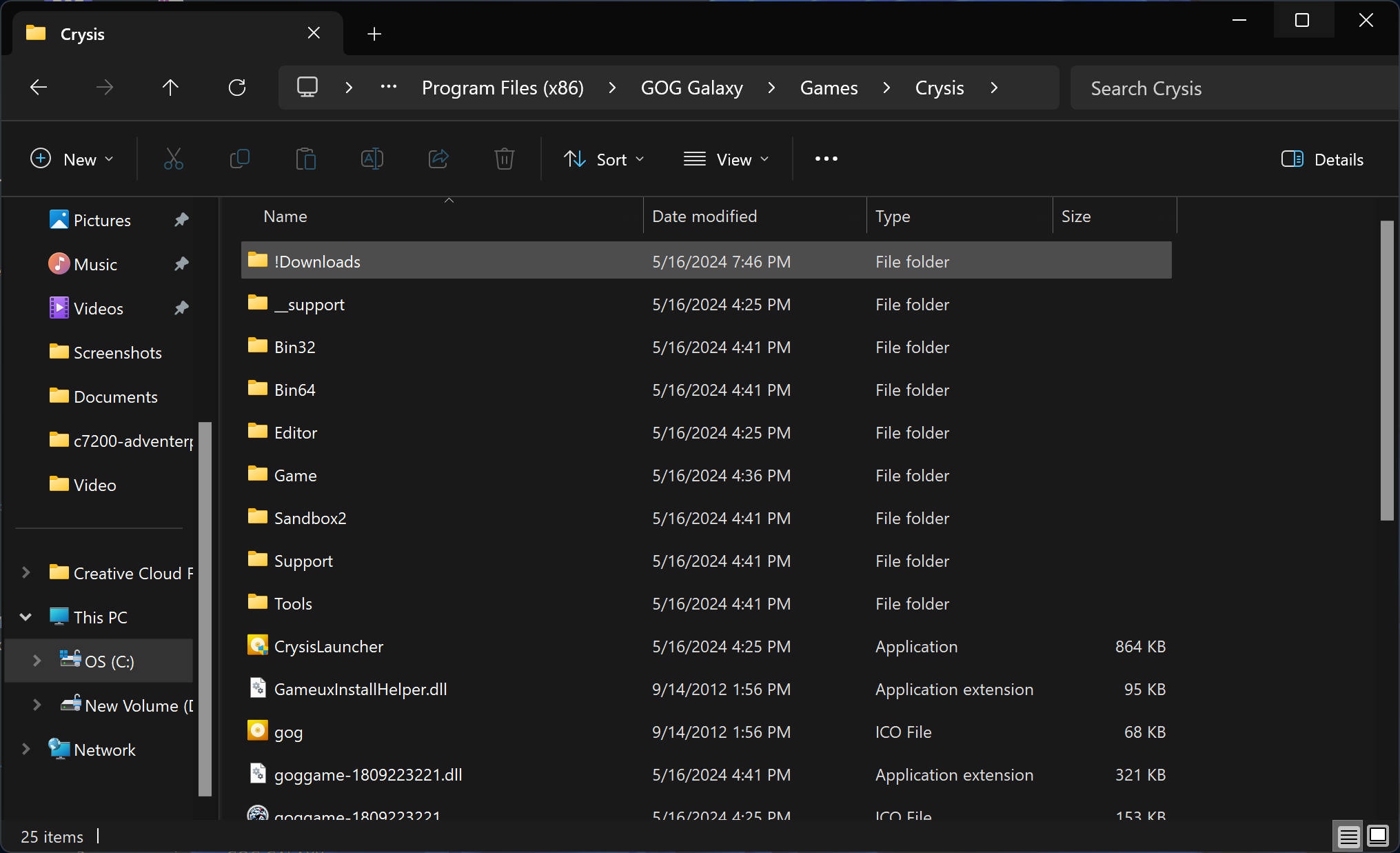Expand Network tree node
1400x853 pixels.
click(x=26, y=749)
